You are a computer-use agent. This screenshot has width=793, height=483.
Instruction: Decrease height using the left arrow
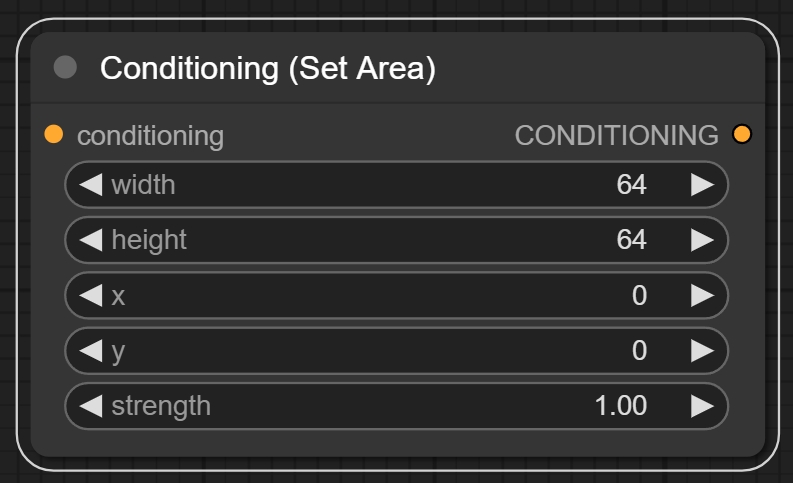click(91, 240)
